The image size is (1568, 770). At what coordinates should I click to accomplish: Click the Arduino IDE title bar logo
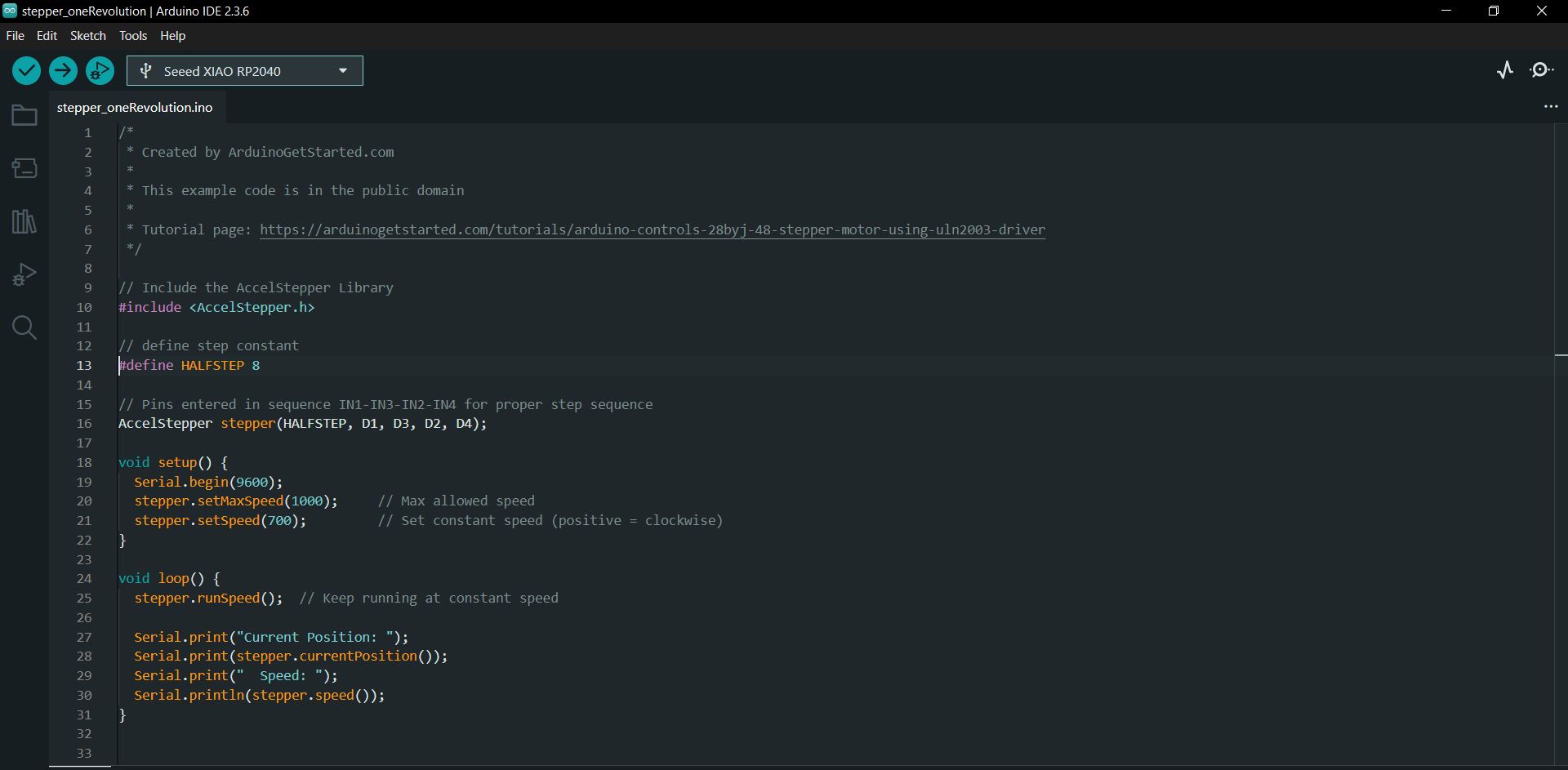point(10,11)
